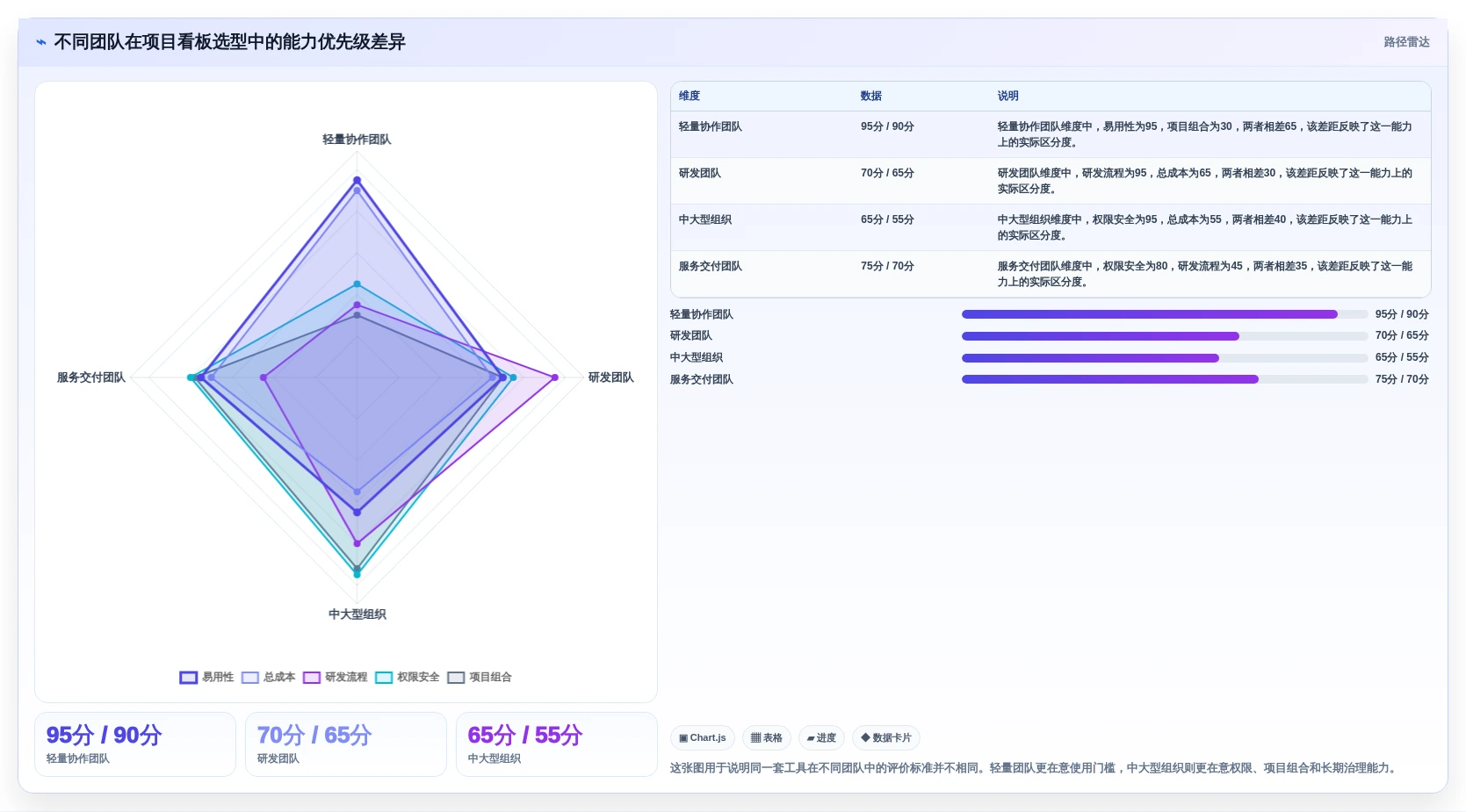Click the 路径雷达 label in header
The image size is (1466, 812).
click(1406, 42)
